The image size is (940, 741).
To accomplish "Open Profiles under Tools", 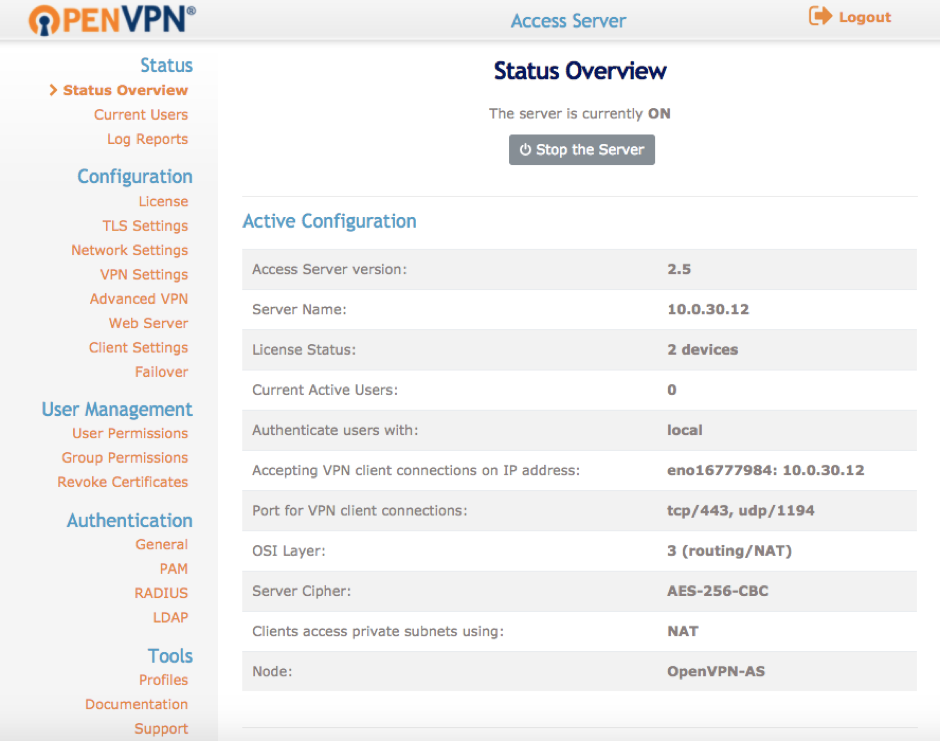I will click(163, 680).
